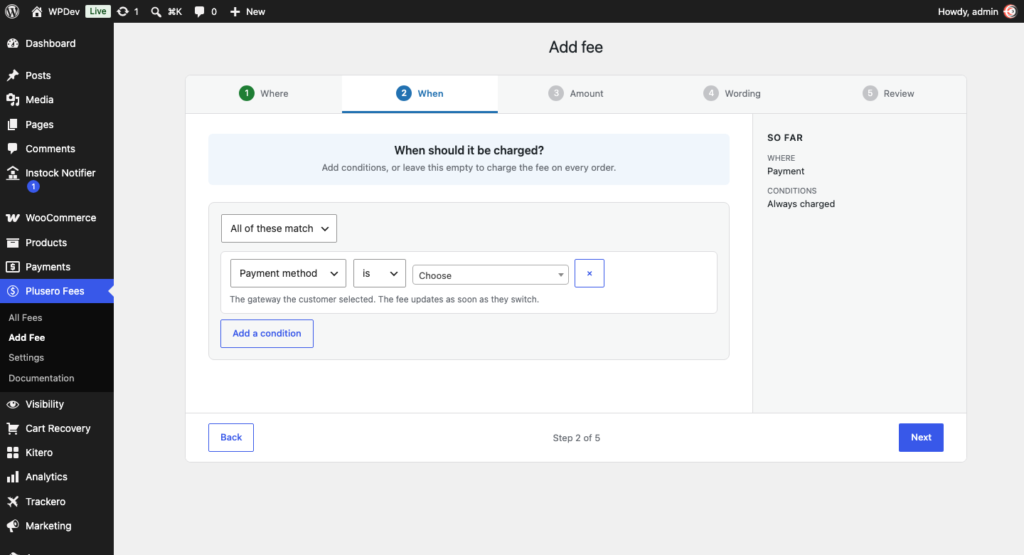Click the Back button

tap(231, 437)
